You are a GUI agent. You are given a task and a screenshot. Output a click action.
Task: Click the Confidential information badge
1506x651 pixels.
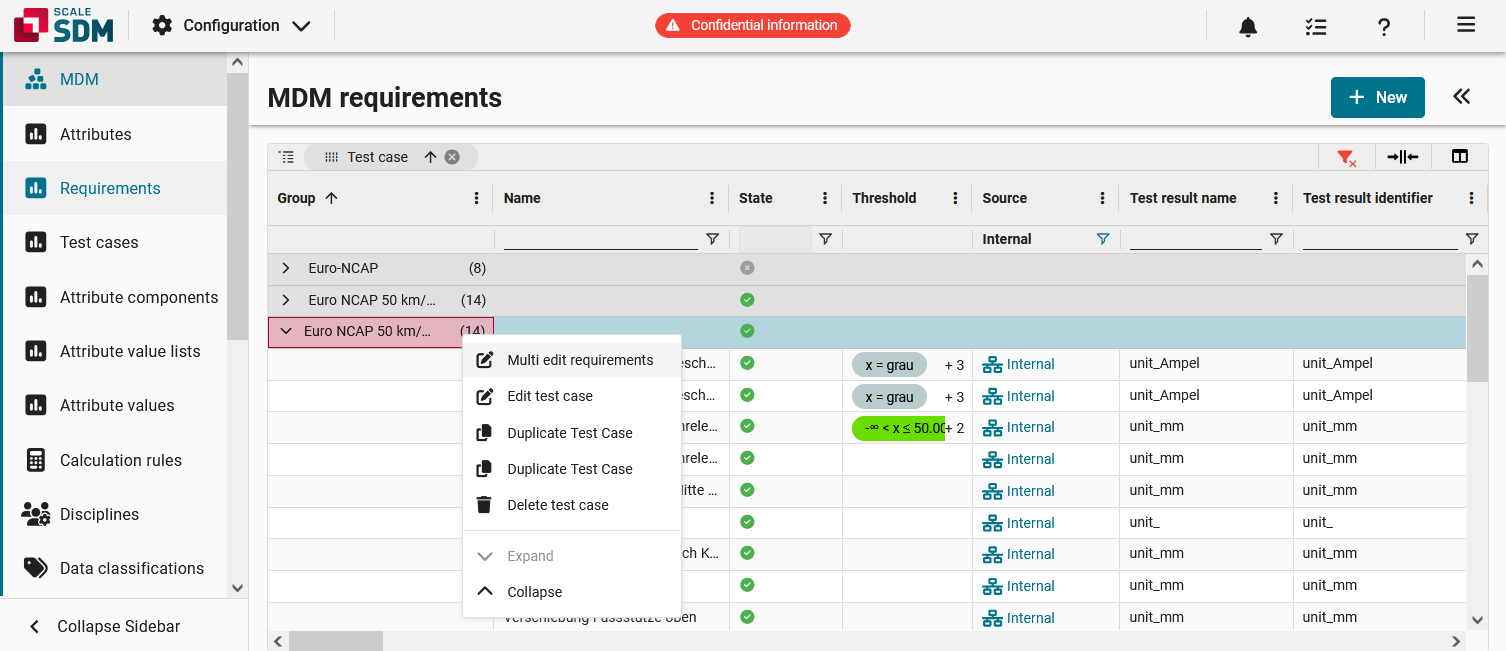[x=753, y=25]
